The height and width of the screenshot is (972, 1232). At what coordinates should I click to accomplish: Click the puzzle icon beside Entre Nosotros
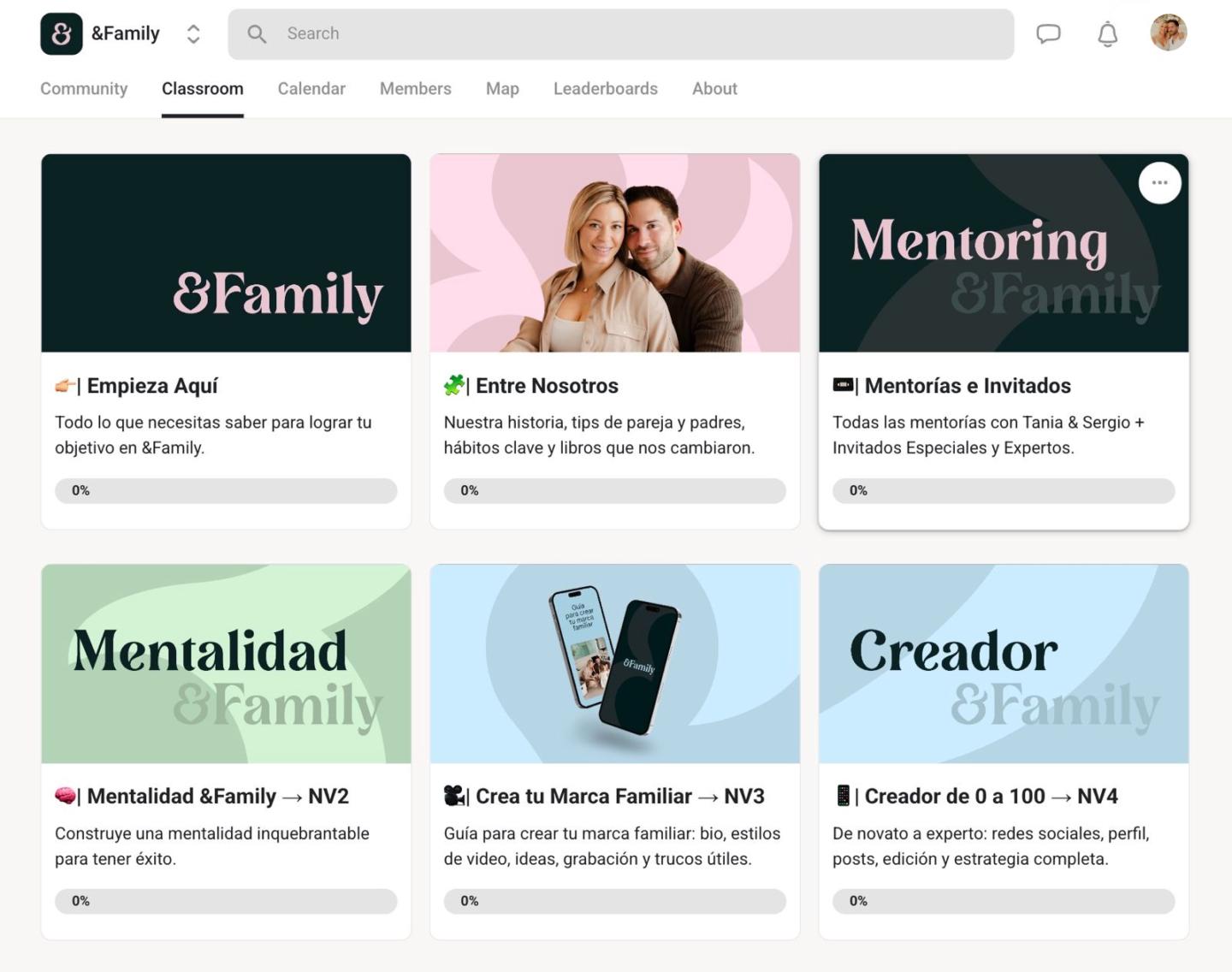(x=453, y=385)
